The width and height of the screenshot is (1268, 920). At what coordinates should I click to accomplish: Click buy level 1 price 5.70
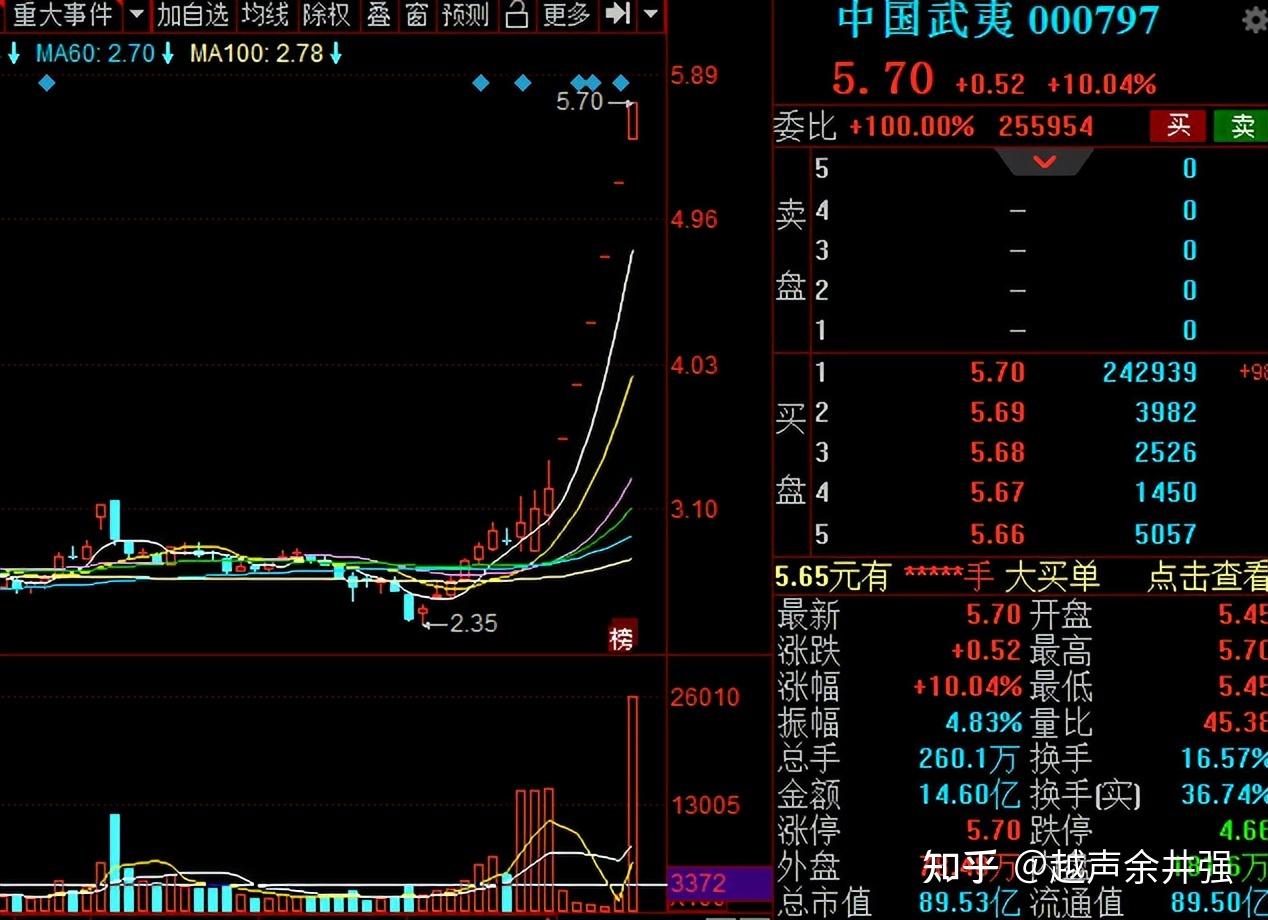[x=997, y=373]
